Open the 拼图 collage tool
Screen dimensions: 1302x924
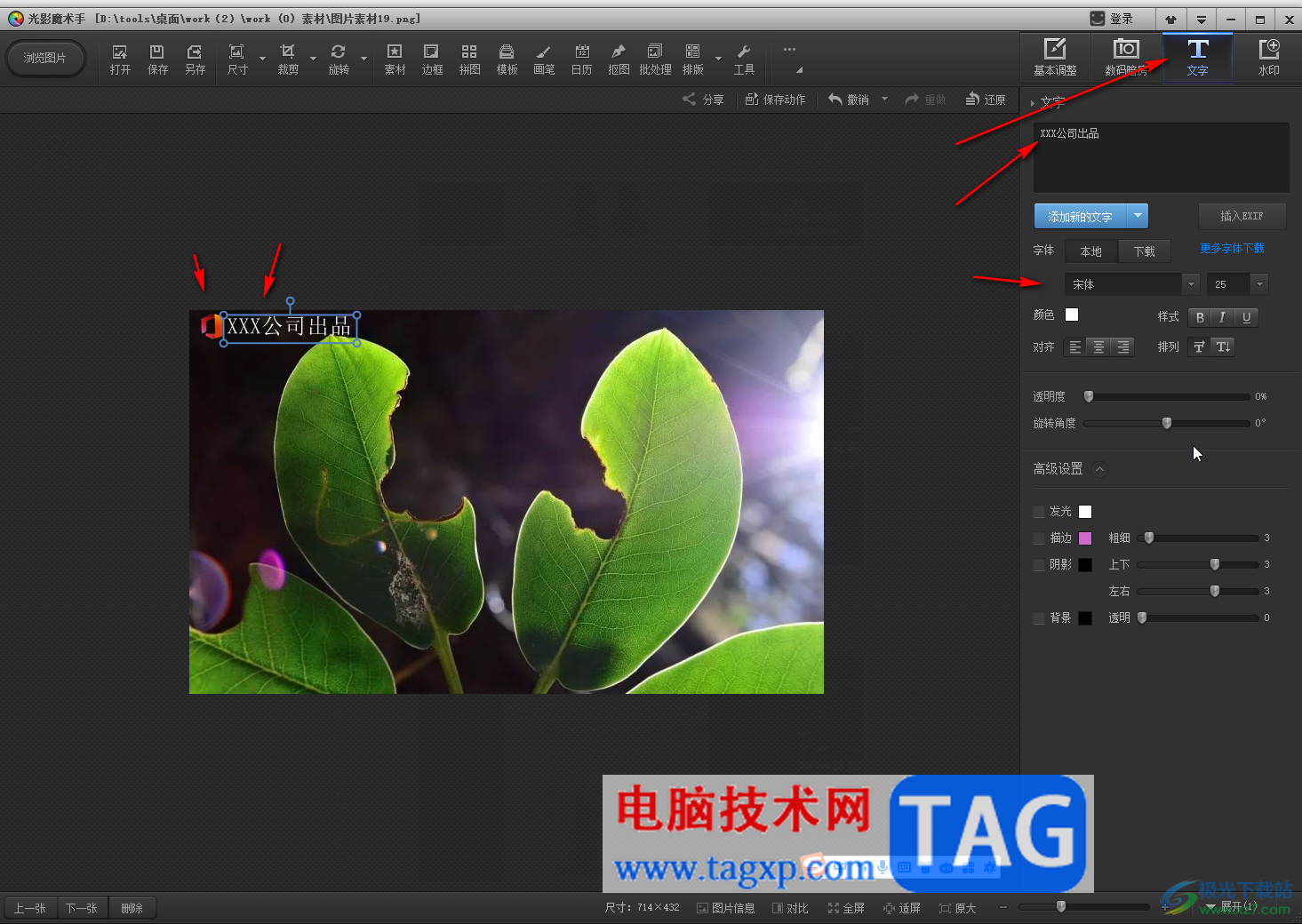tap(469, 60)
